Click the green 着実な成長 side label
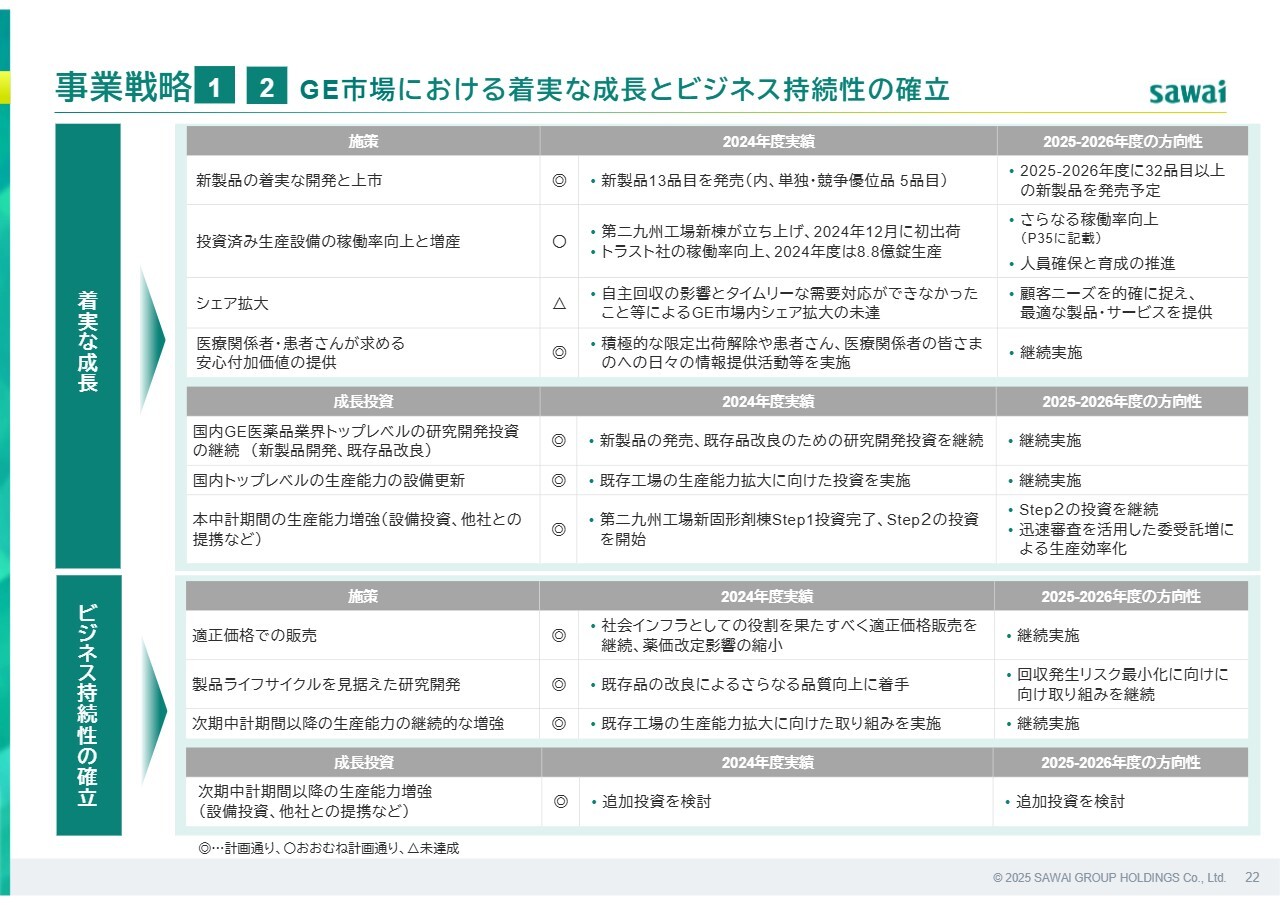Viewport: 1280px width, 905px height. tap(88, 346)
